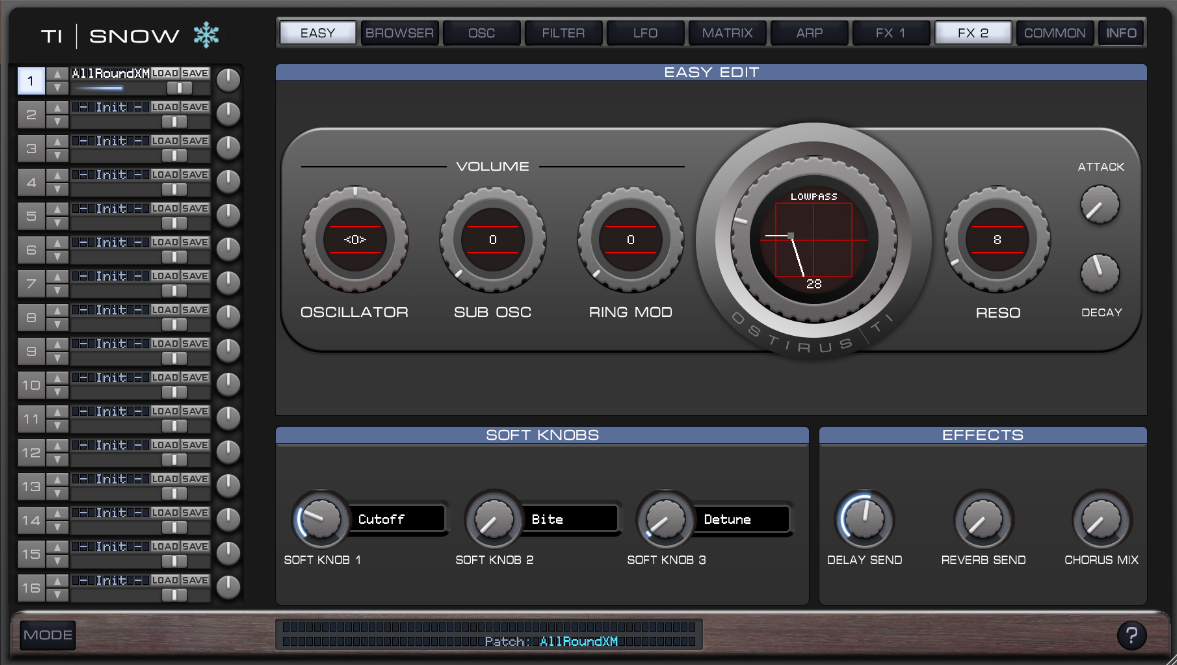
Task: Click part 13 volume knob
Action: (x=228, y=485)
